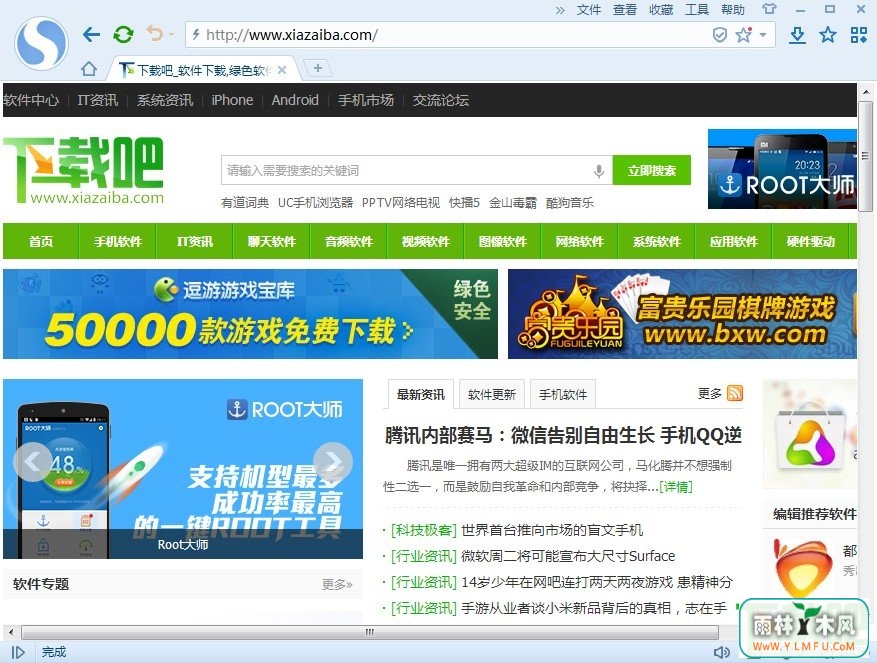Screen dimensions: 877x663
Task: Click the horizontal page scrollbar
Action: (x=370, y=632)
